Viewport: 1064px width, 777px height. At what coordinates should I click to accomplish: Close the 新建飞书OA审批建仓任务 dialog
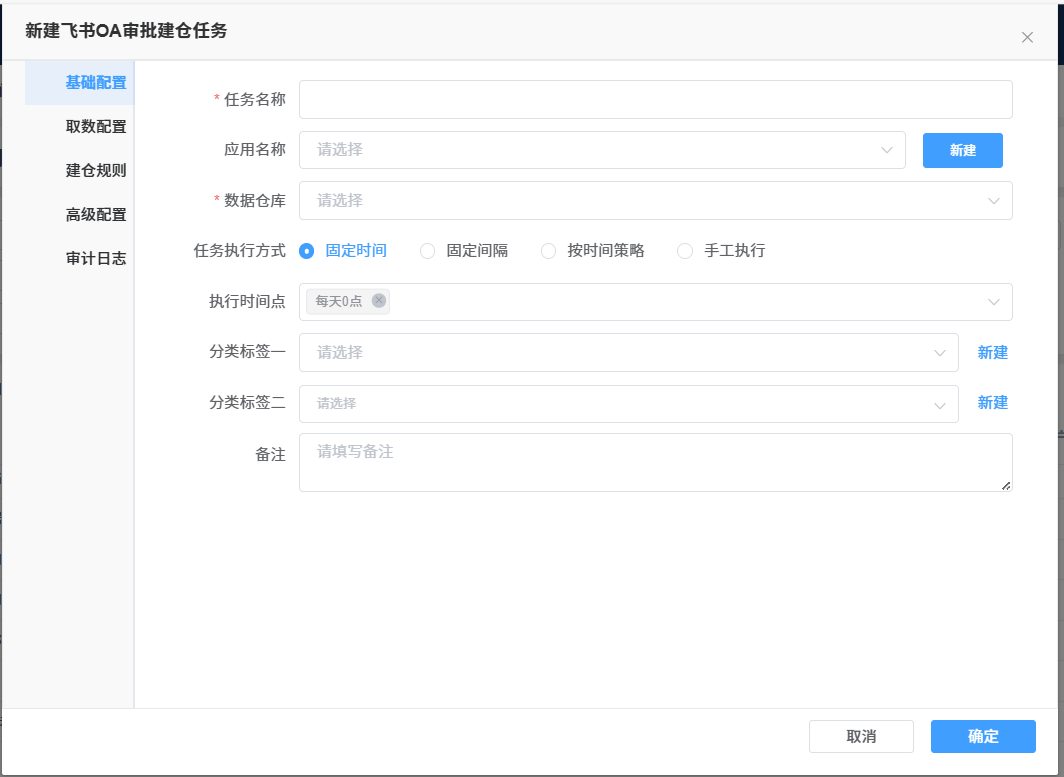coord(1027,38)
